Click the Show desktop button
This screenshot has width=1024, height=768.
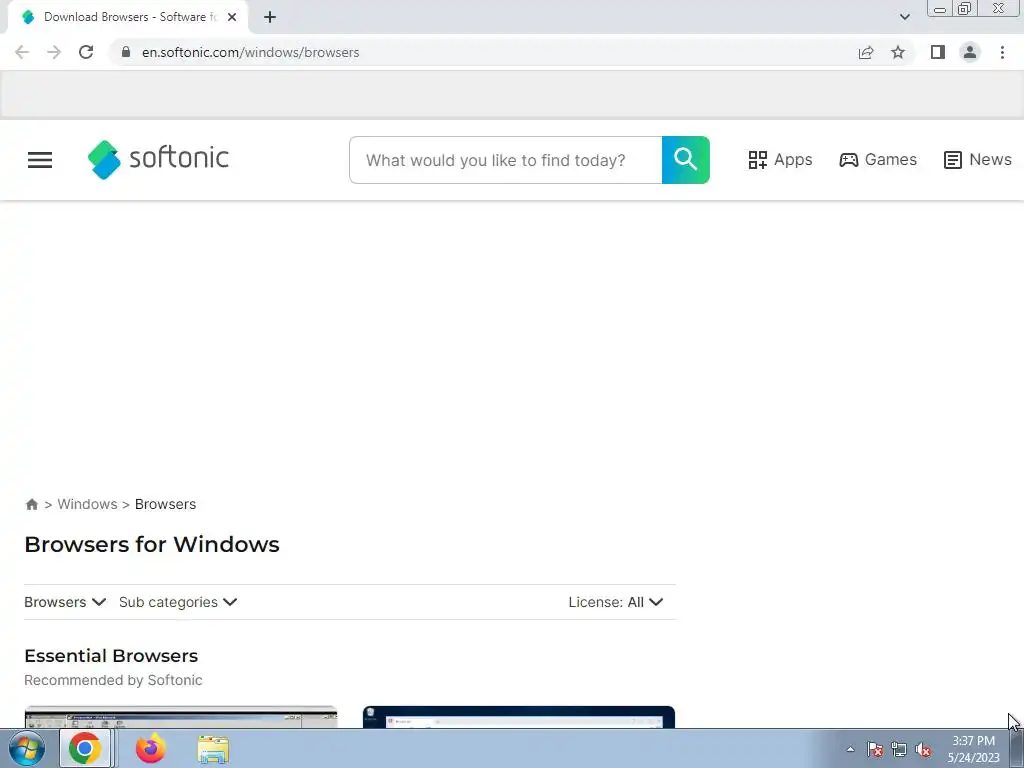click(1017, 748)
